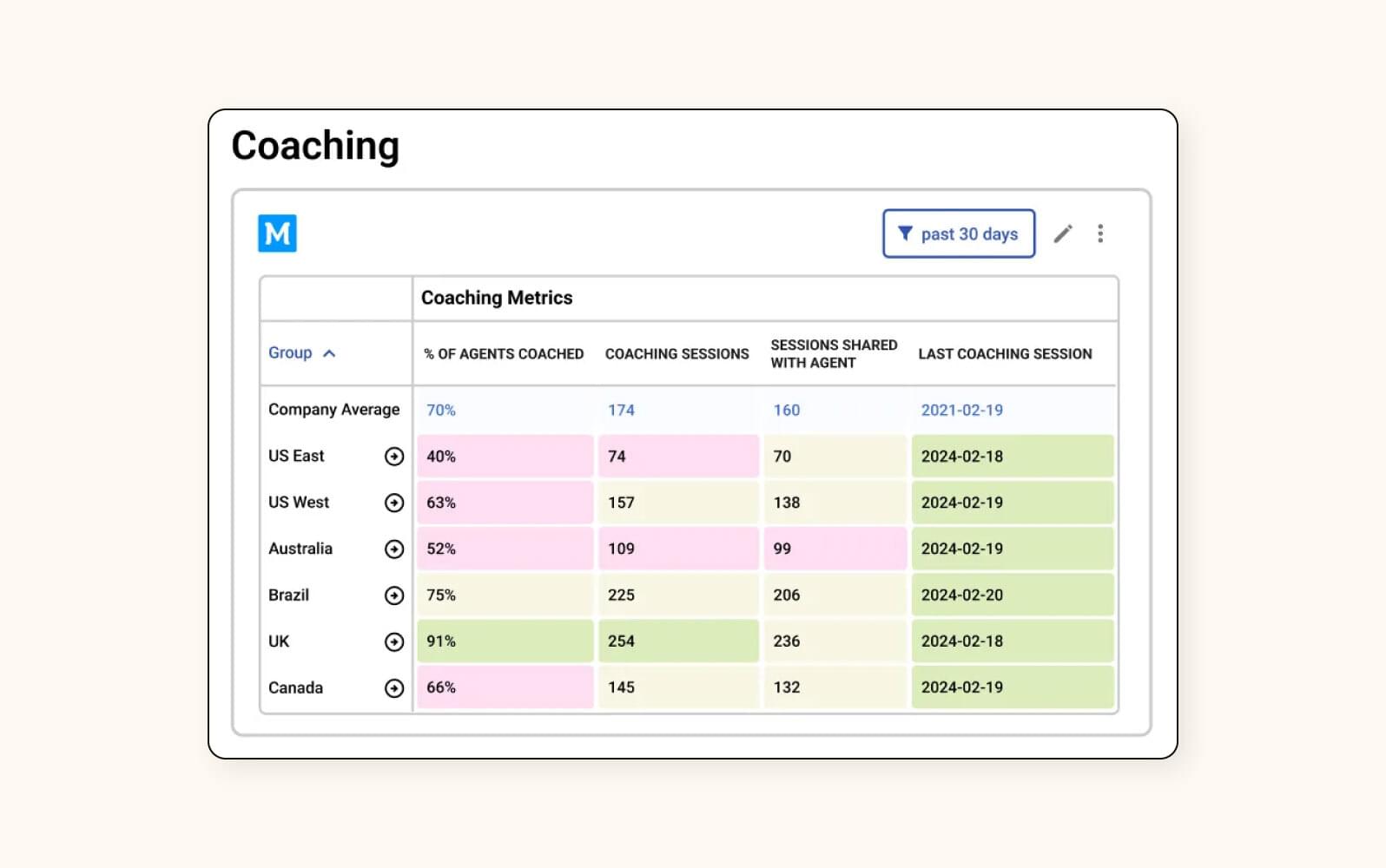Click the blue M app icon

pyautogui.click(x=277, y=233)
